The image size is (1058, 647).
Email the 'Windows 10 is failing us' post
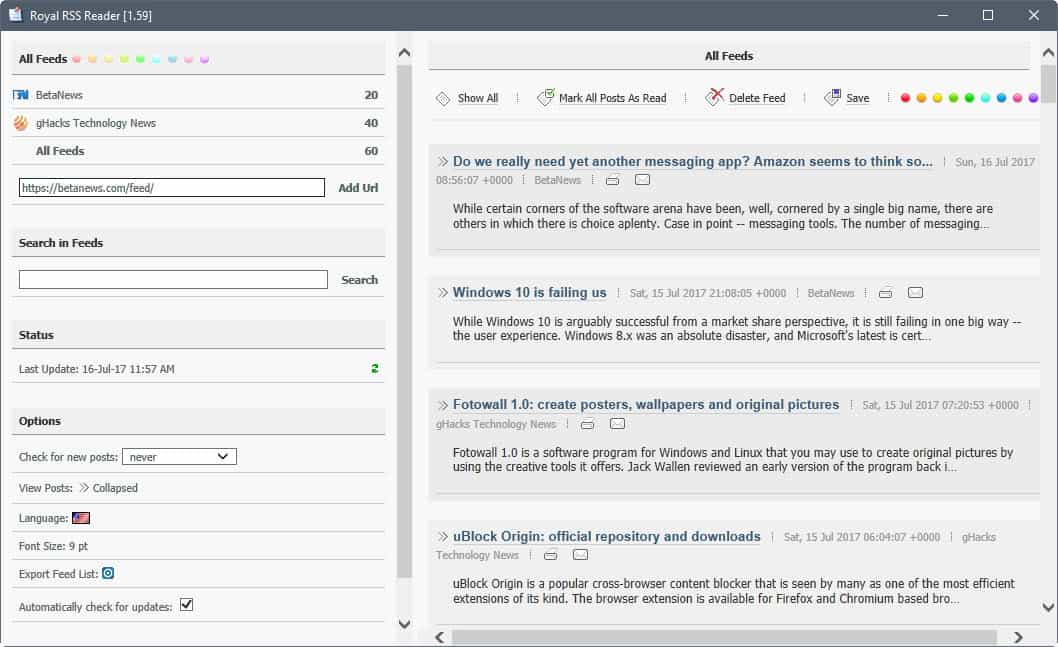[916, 293]
